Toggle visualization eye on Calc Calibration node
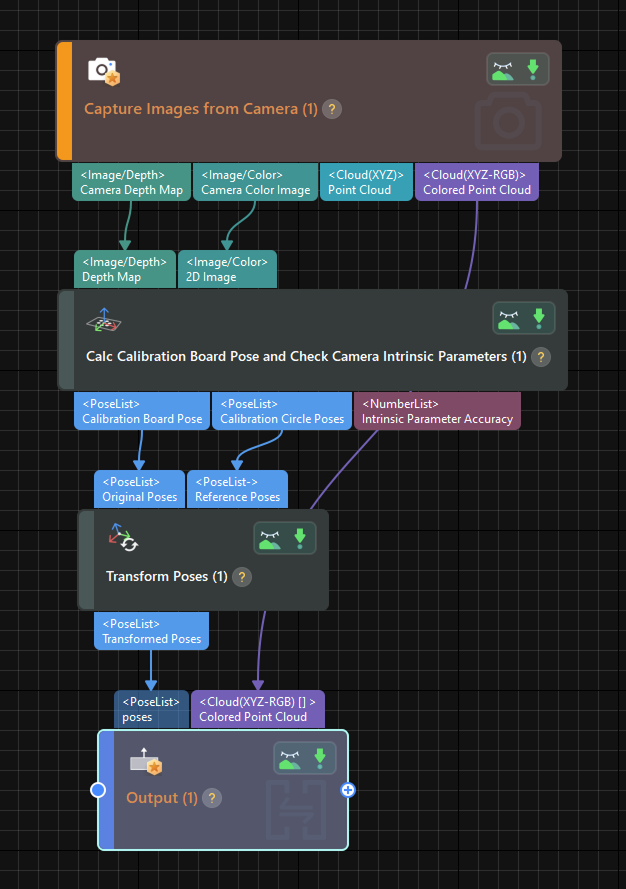Viewport: 626px width, 889px height. pyautogui.click(x=509, y=319)
